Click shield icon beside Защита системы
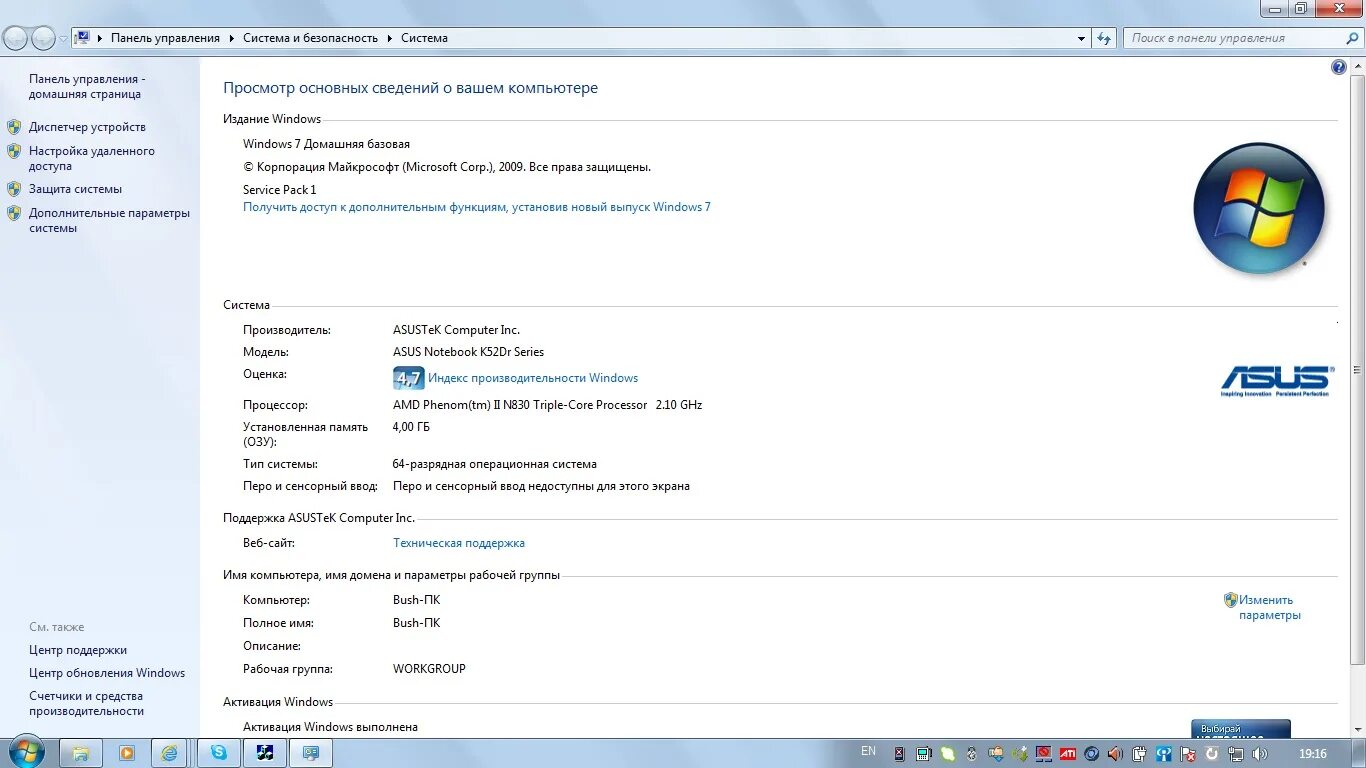This screenshot has width=1366, height=768. (14, 189)
